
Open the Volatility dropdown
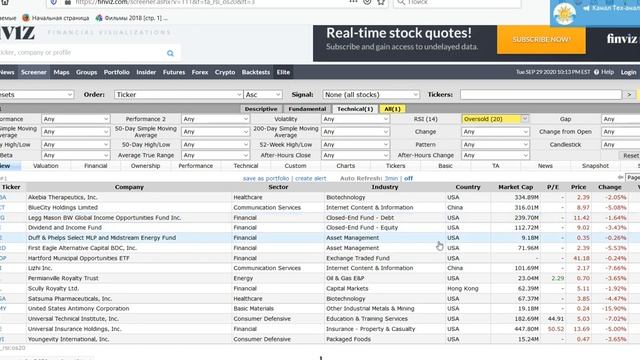355,119
